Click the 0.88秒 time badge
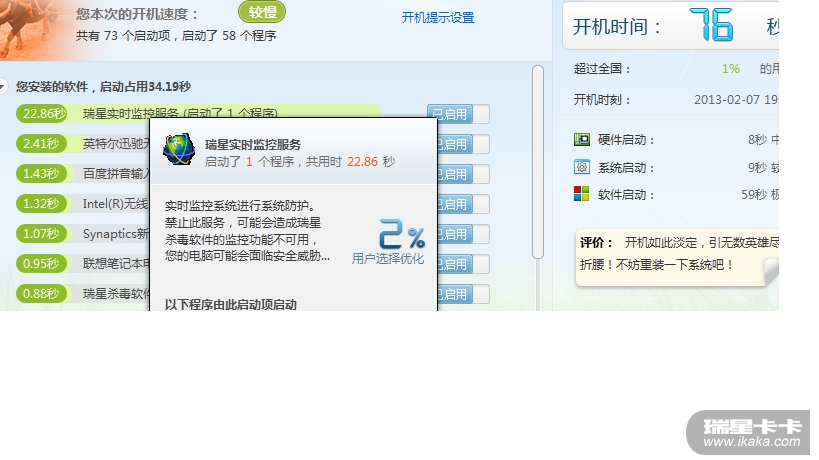The width and height of the screenshot is (819, 460). [41, 293]
